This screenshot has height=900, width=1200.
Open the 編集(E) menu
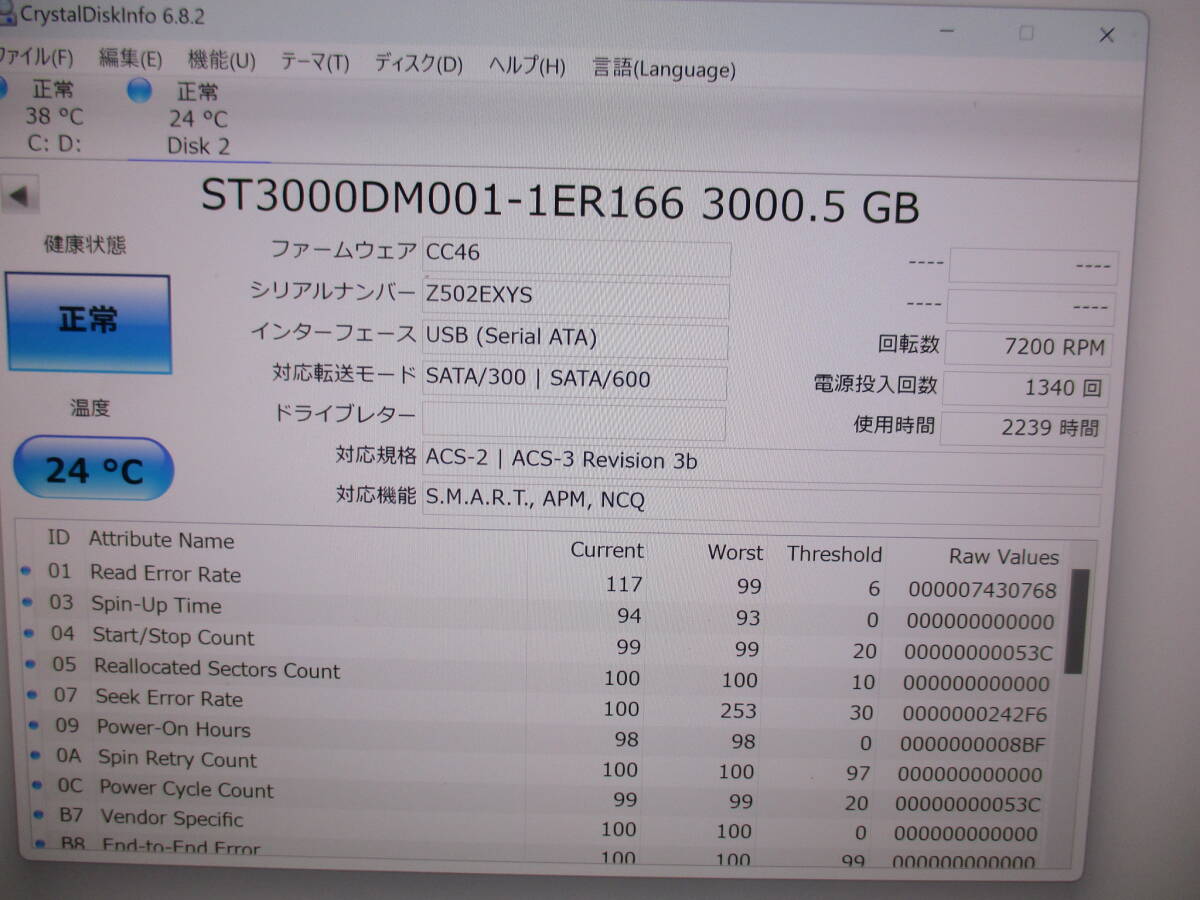coord(130,59)
